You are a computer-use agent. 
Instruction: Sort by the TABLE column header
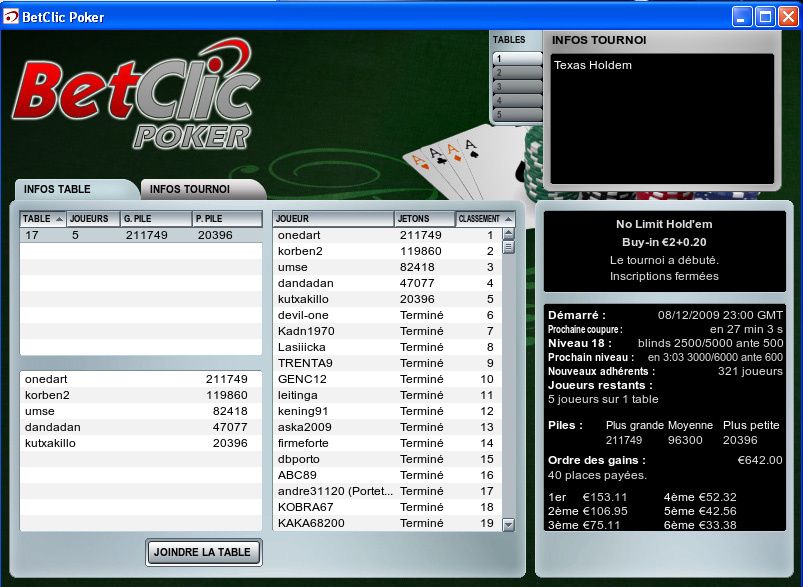(x=43, y=219)
